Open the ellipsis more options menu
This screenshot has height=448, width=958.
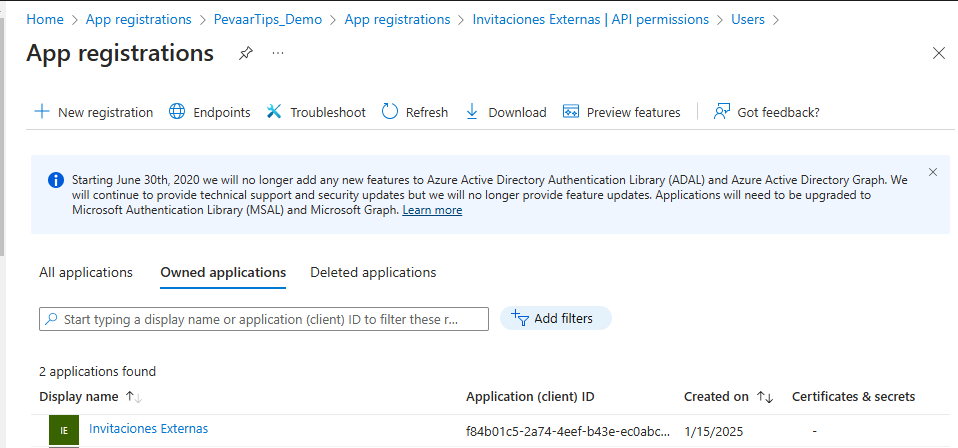(x=278, y=53)
